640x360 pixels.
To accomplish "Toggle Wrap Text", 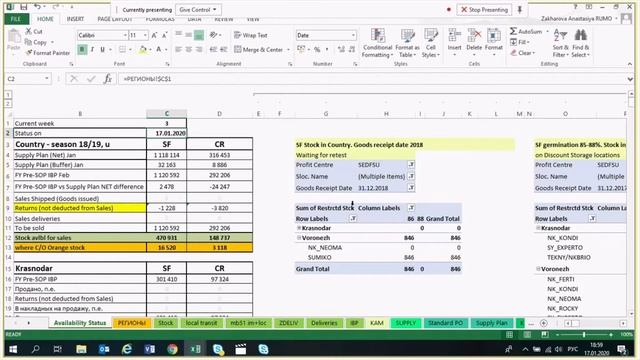I will click(251, 35).
